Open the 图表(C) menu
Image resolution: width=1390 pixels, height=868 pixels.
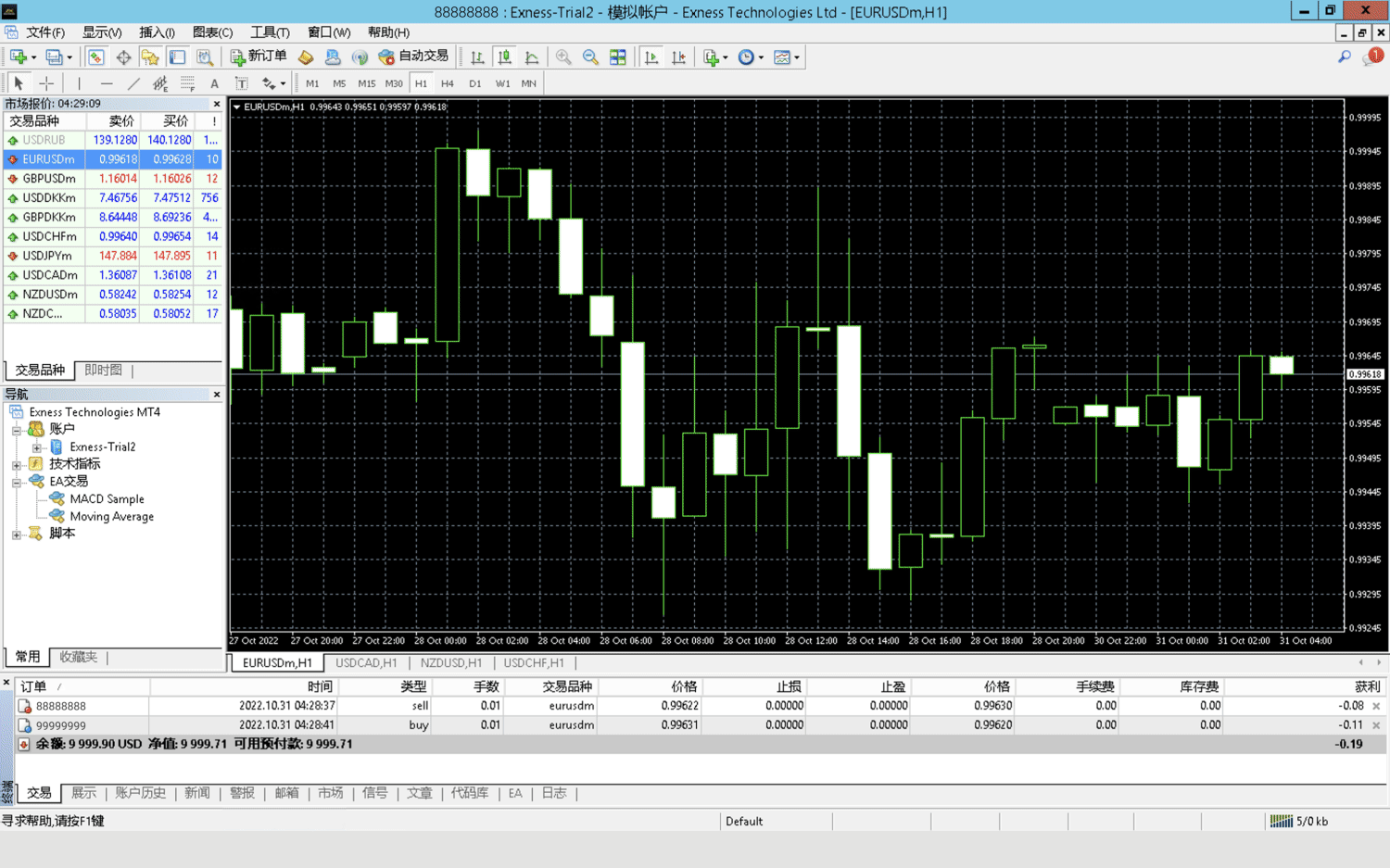(212, 32)
